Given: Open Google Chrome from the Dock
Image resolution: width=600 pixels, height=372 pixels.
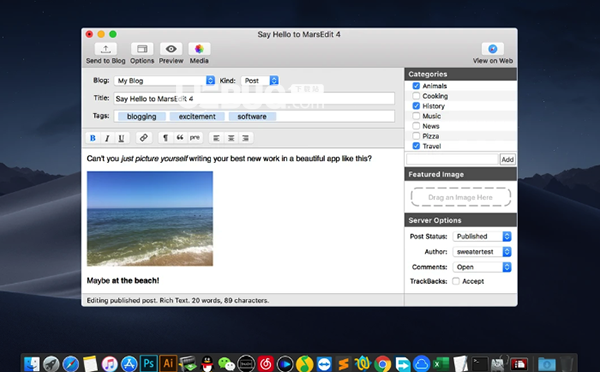Looking at the screenshot, I should pos(382,363).
